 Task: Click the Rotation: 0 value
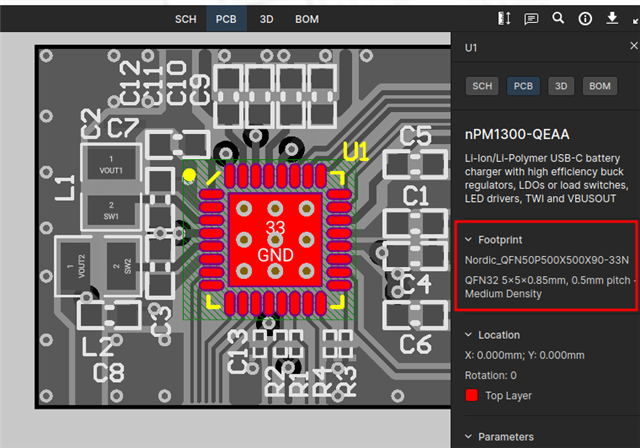(x=491, y=375)
